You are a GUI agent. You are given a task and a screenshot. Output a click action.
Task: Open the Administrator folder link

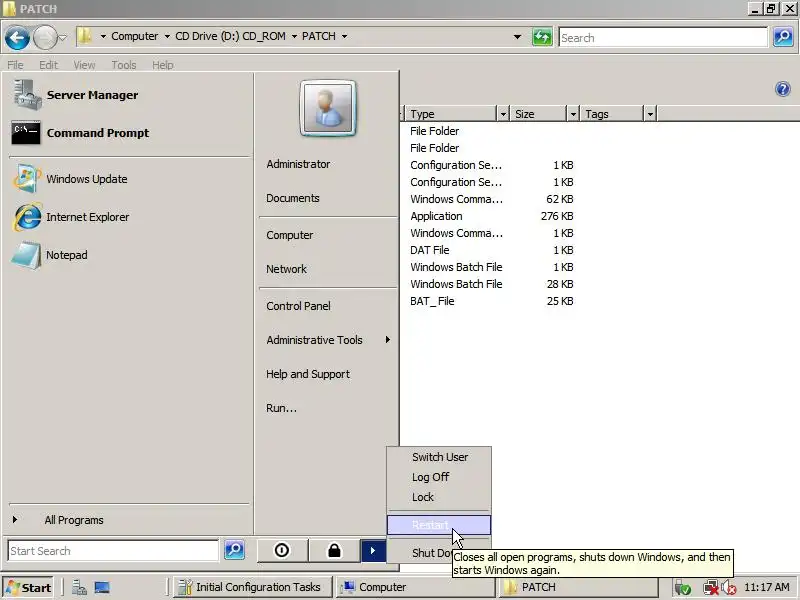point(298,164)
